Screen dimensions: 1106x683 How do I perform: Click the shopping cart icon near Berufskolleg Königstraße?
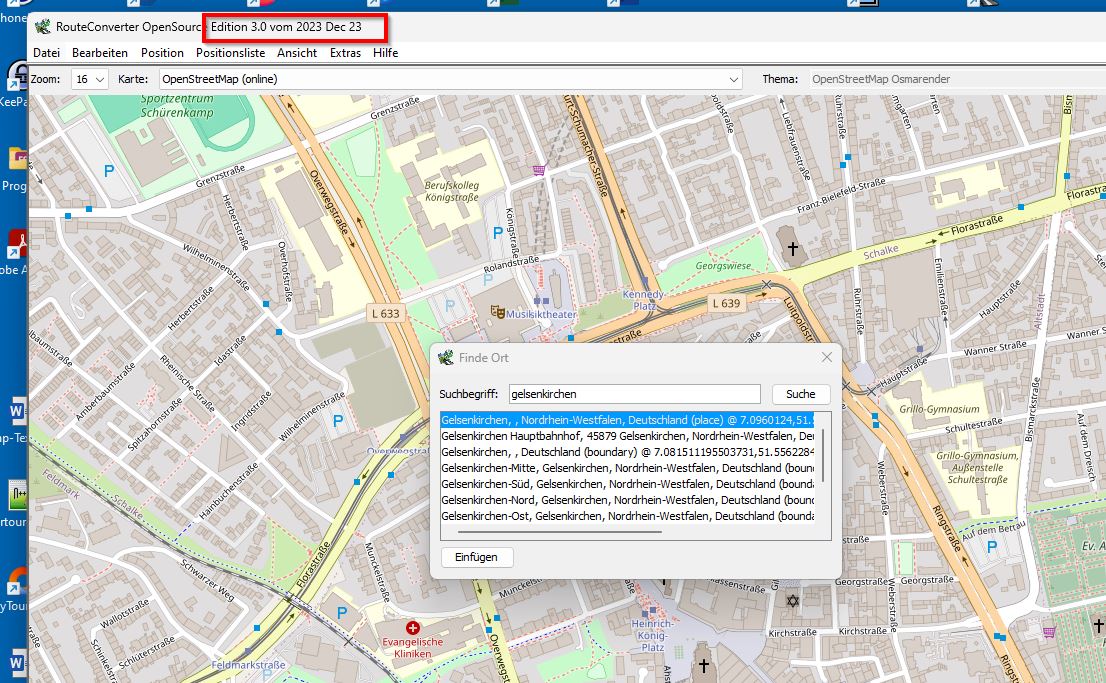[541, 170]
